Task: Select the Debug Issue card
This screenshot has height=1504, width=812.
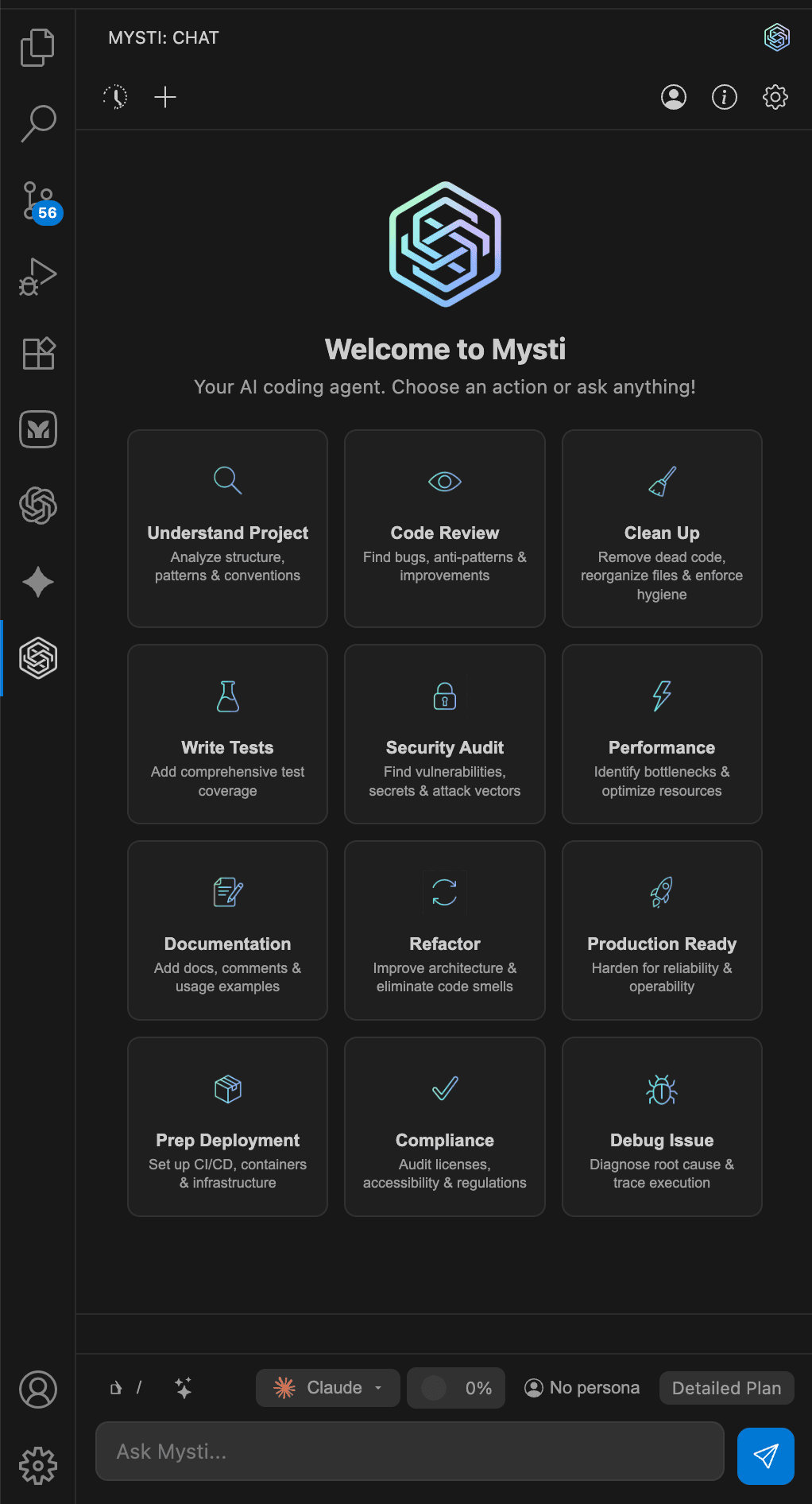Action: pyautogui.click(x=662, y=1126)
